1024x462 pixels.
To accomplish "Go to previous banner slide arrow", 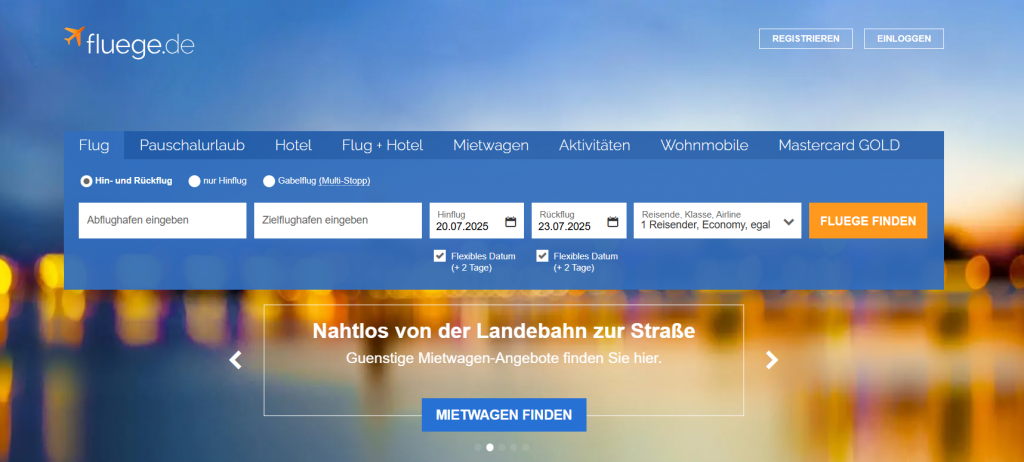I will [x=235, y=360].
